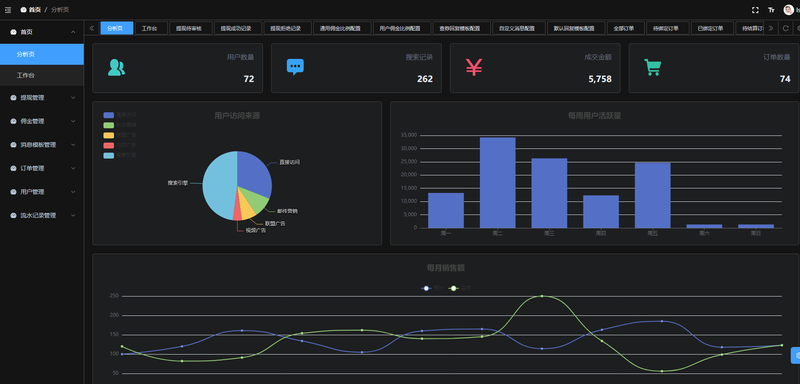
Task: Click the users icon on 用户数量 card
Action: 116,68
